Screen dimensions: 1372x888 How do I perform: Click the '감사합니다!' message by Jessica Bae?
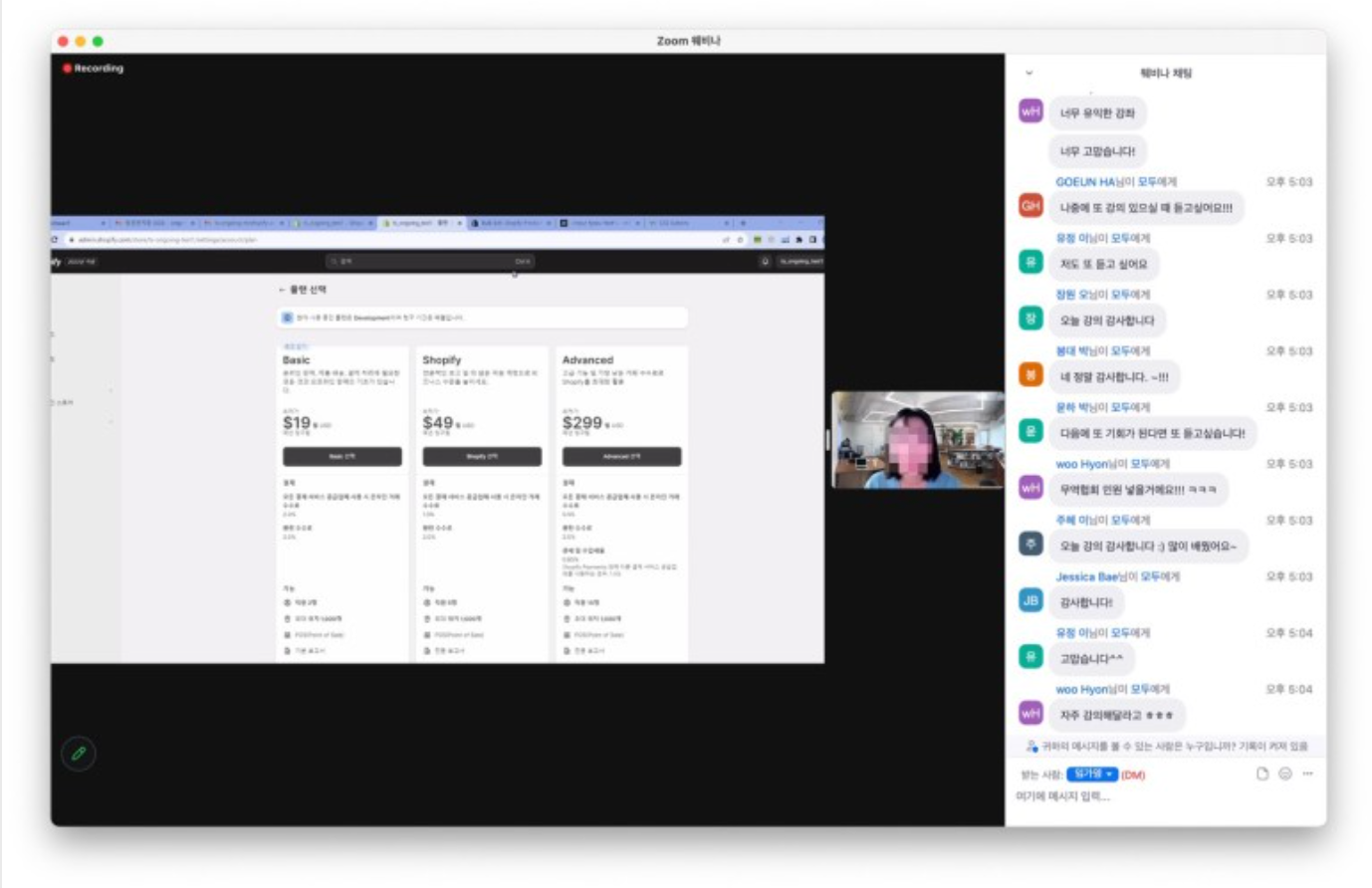pos(1086,602)
